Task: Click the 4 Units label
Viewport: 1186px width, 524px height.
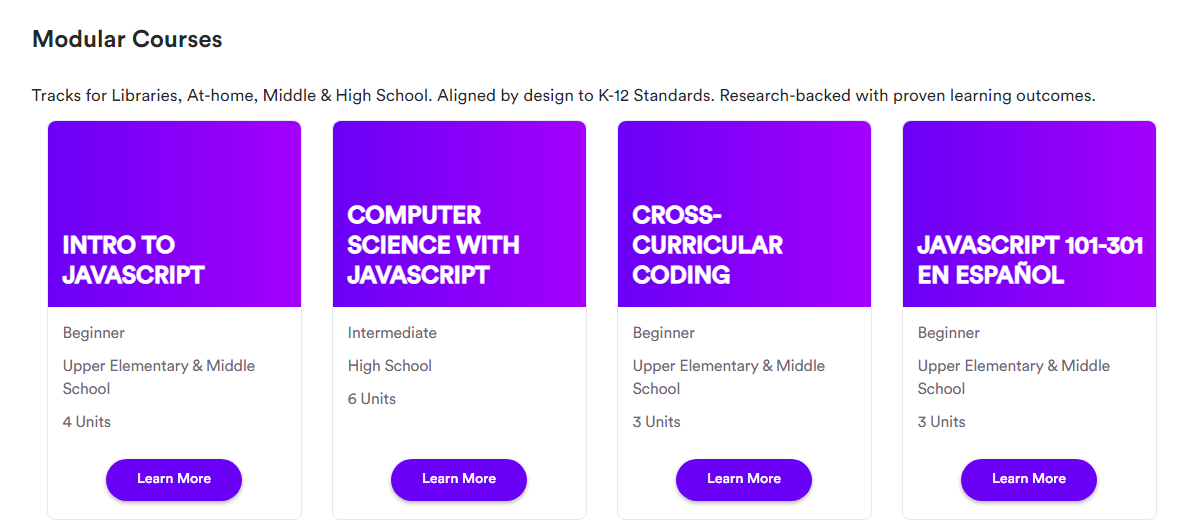Action: (87, 422)
